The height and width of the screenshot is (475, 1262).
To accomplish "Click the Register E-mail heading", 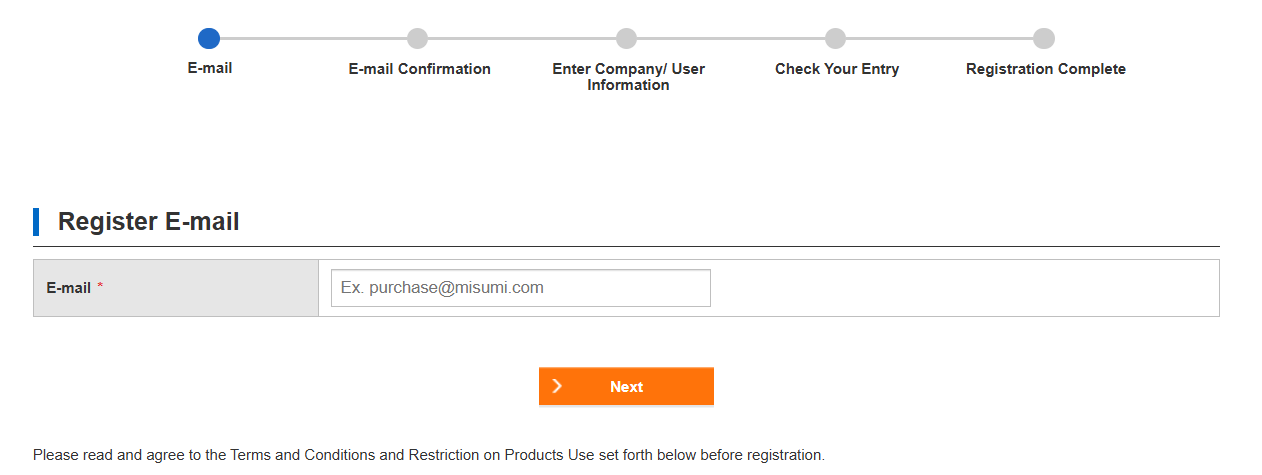I will [x=149, y=222].
